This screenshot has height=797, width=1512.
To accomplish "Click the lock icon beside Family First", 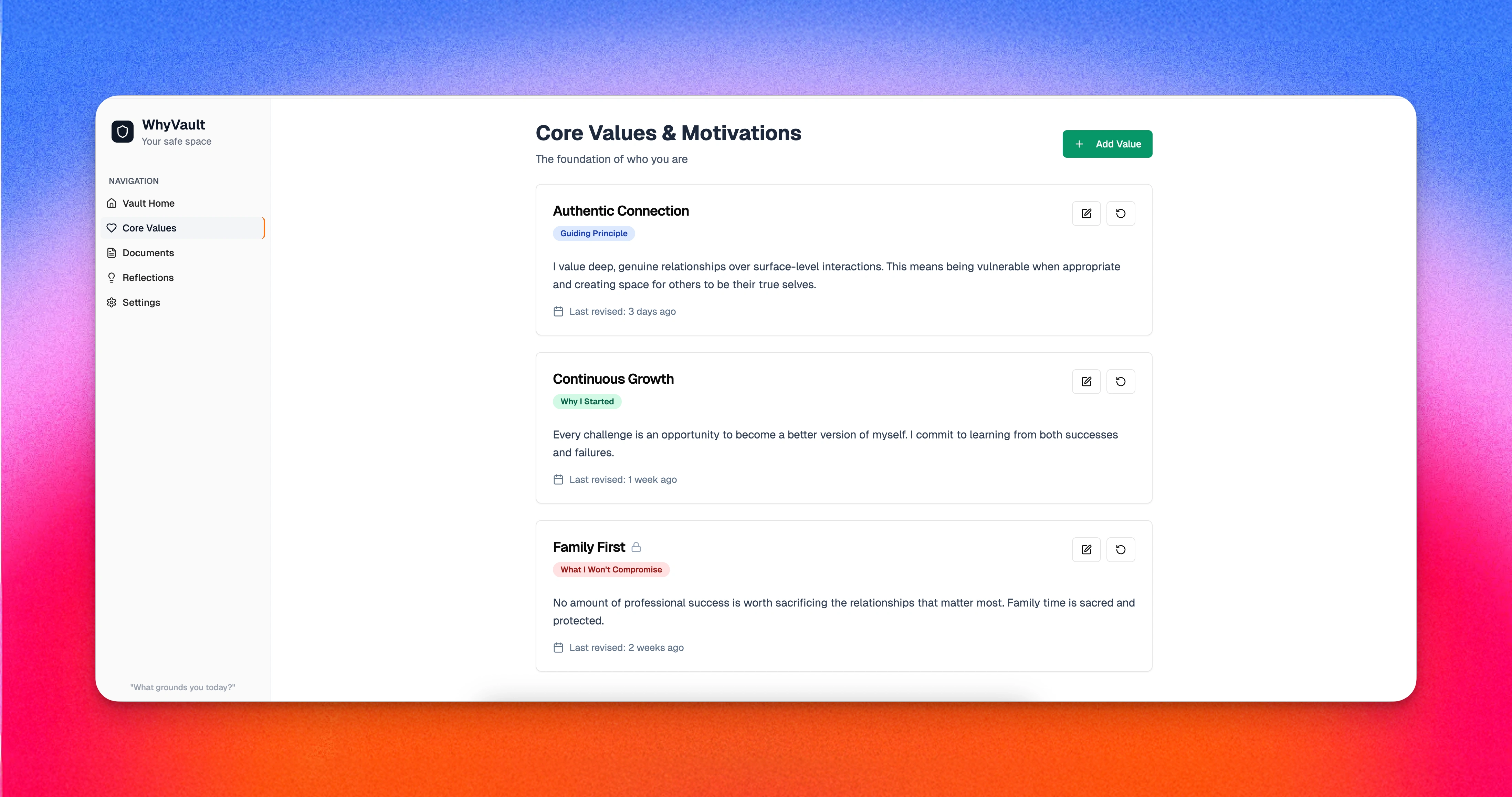I will point(636,547).
